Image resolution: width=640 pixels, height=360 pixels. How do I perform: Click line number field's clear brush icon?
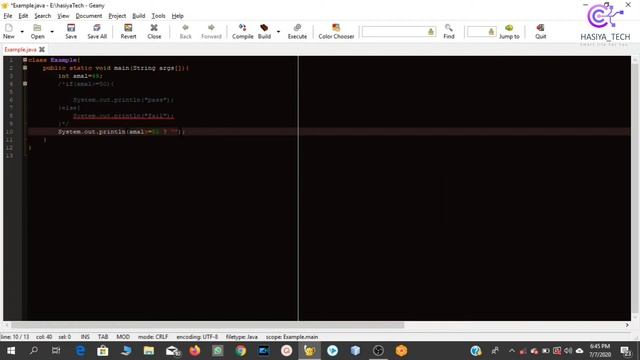(x=491, y=31)
